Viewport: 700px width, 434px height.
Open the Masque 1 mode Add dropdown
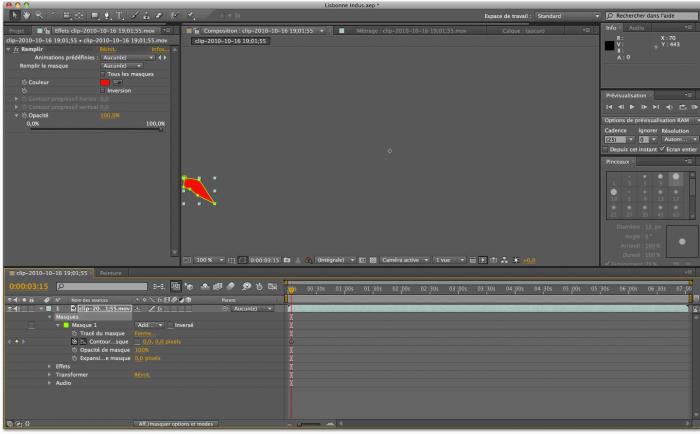point(148,325)
